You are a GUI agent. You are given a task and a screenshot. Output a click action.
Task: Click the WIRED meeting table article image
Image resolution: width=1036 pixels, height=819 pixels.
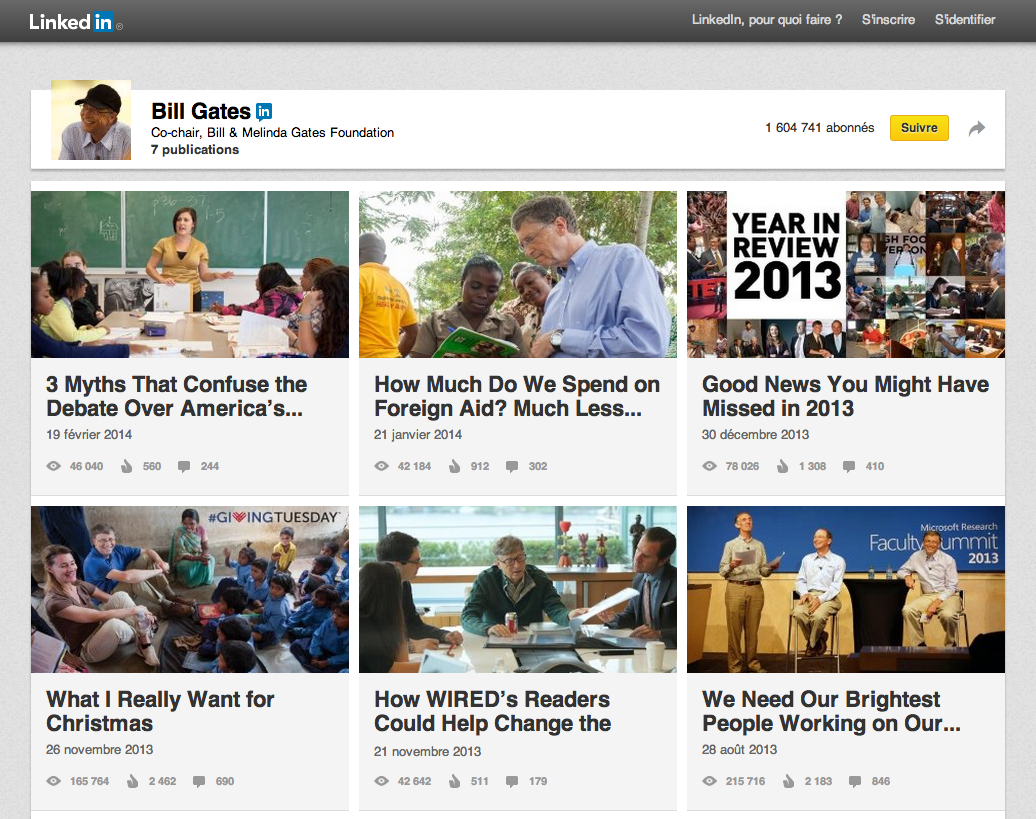click(518, 590)
